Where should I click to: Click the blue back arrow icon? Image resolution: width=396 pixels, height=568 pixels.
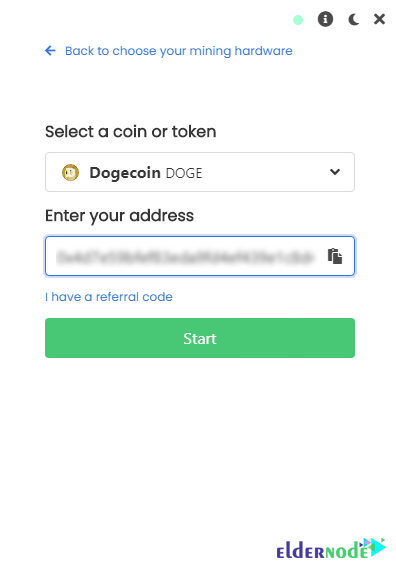click(50, 51)
